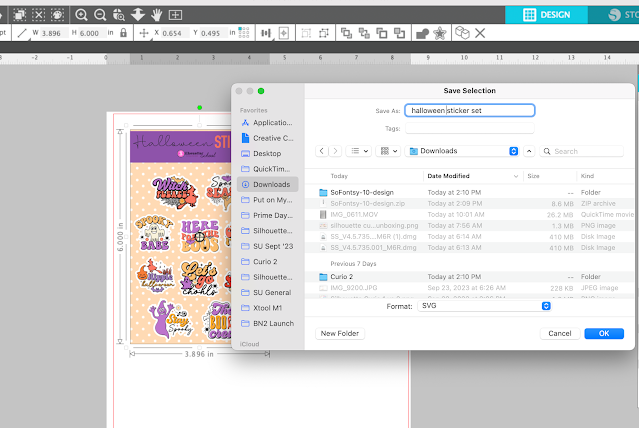Click the Y position value field
This screenshot has height=428, width=639.
click(213, 33)
